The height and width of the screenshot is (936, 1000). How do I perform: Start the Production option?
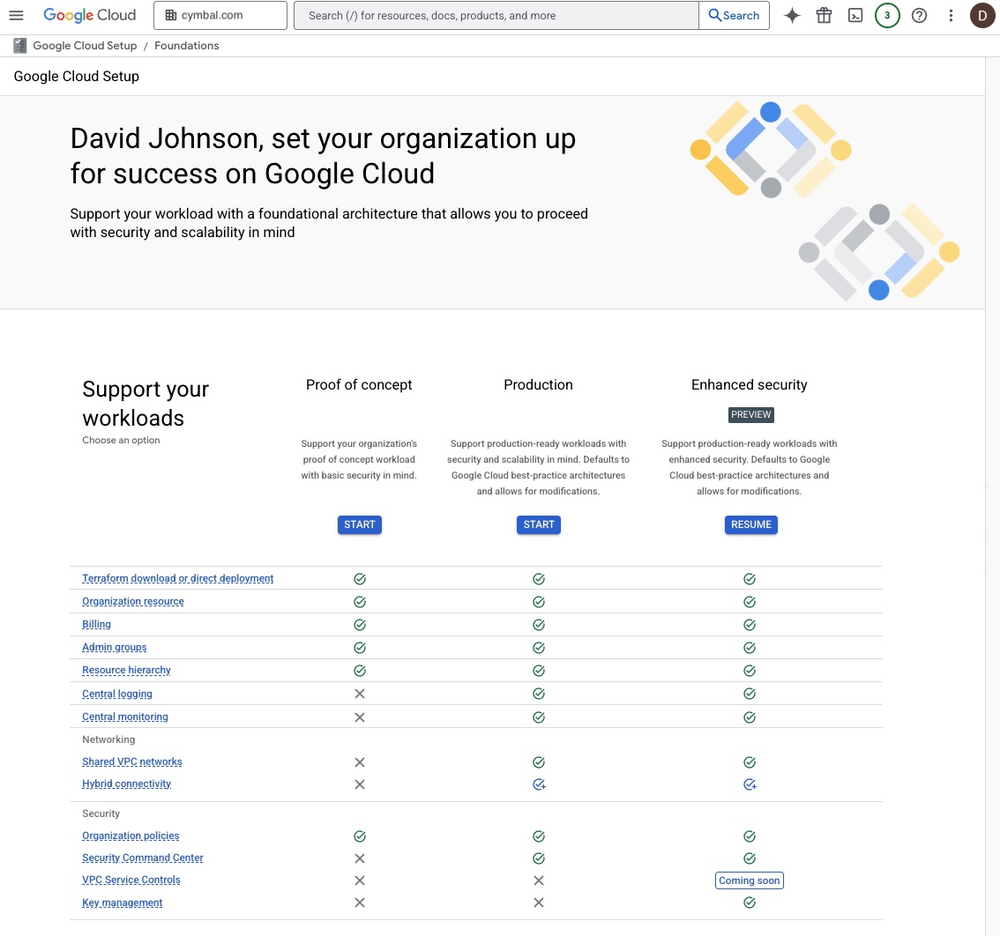click(x=538, y=524)
